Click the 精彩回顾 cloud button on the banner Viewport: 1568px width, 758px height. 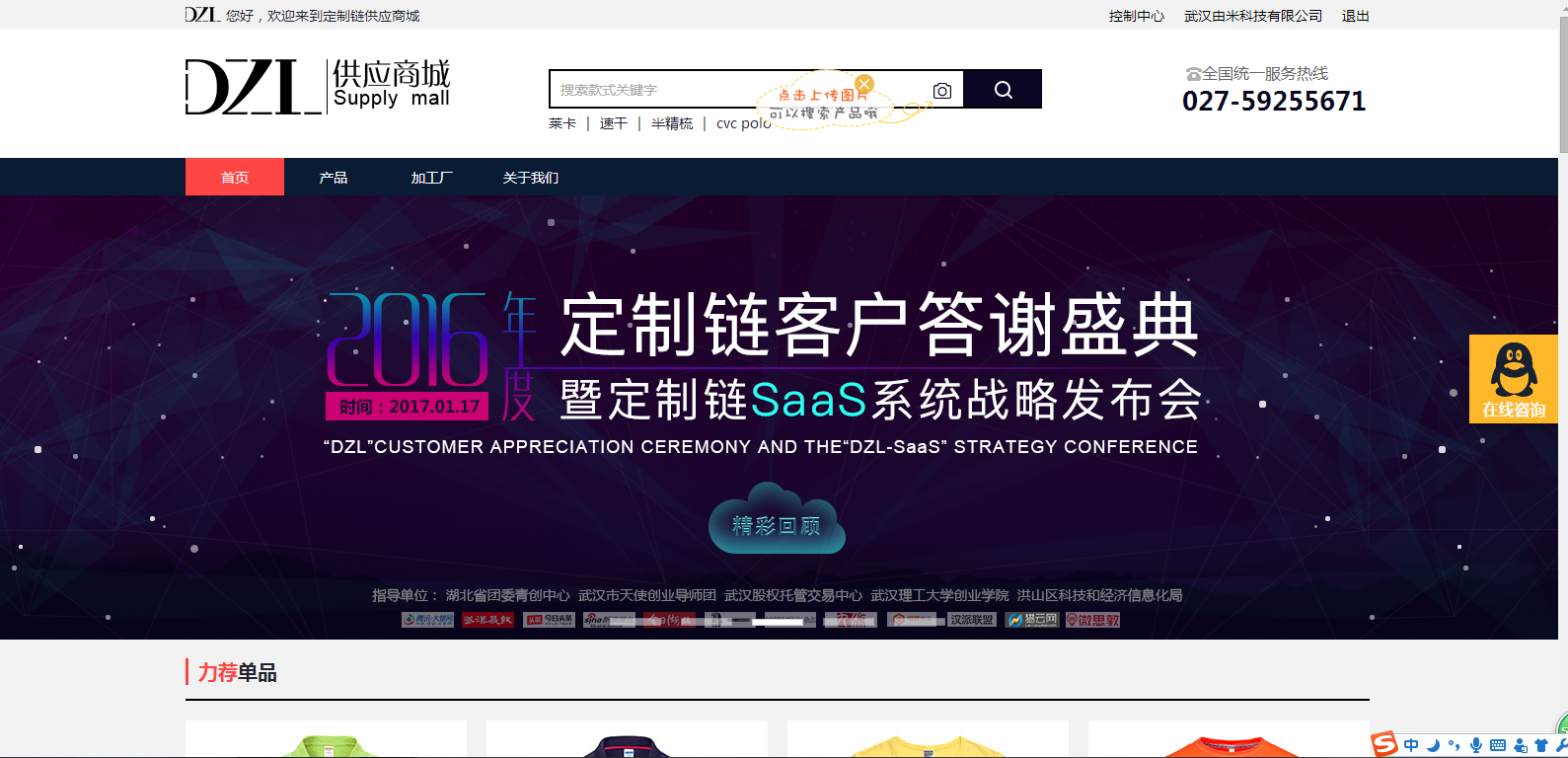click(777, 525)
